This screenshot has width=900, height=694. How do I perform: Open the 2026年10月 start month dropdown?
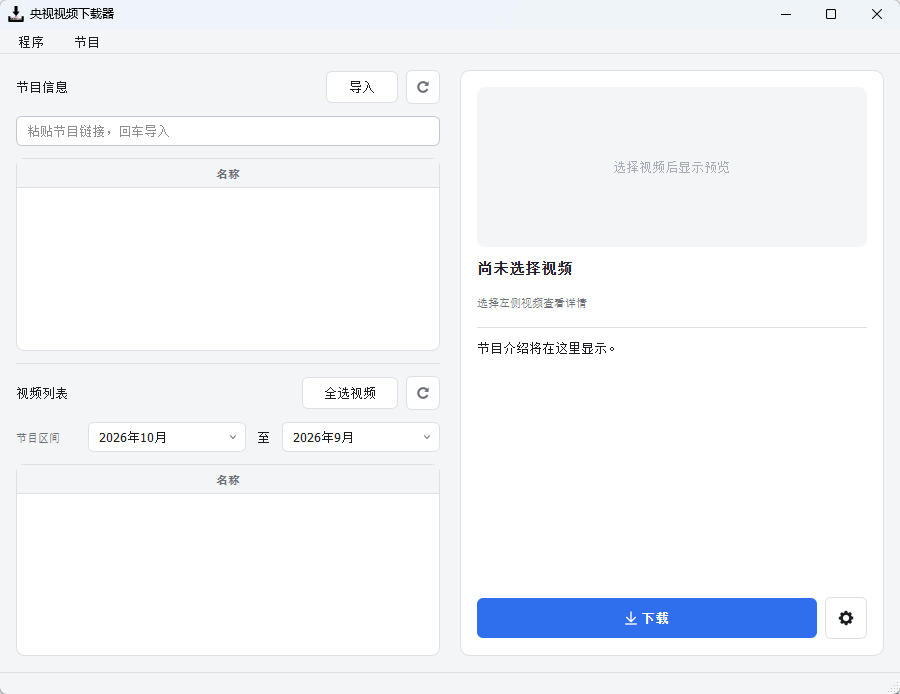[166, 437]
